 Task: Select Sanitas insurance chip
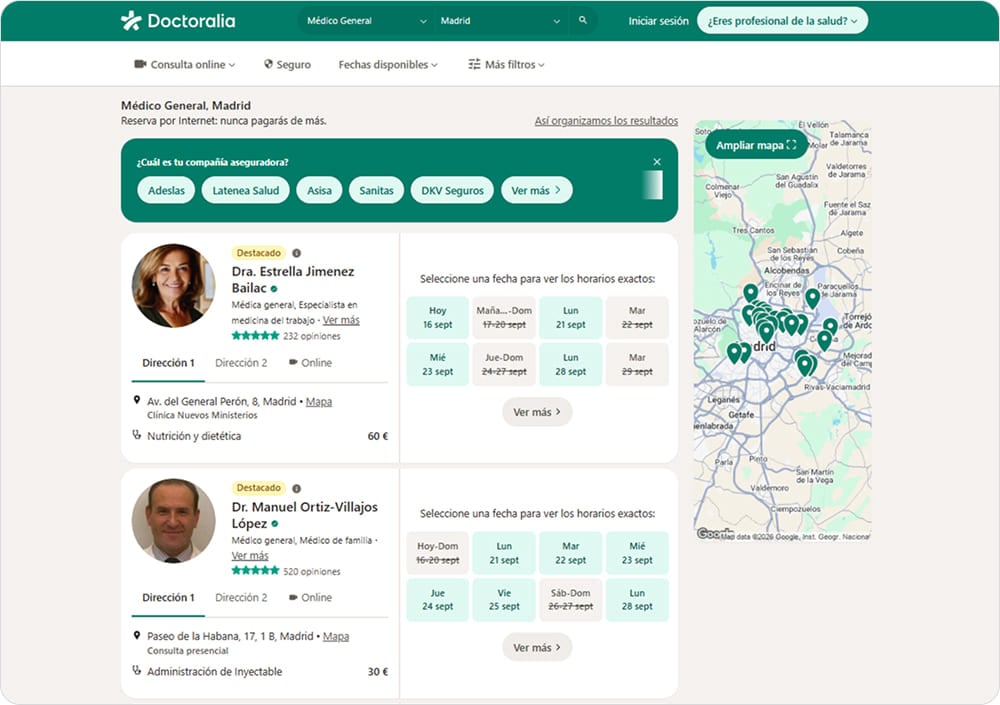pyautogui.click(x=376, y=190)
